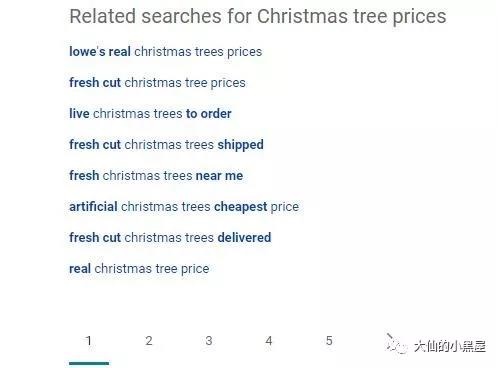Open "fresh cut christmas trees shipped" link

(166, 145)
